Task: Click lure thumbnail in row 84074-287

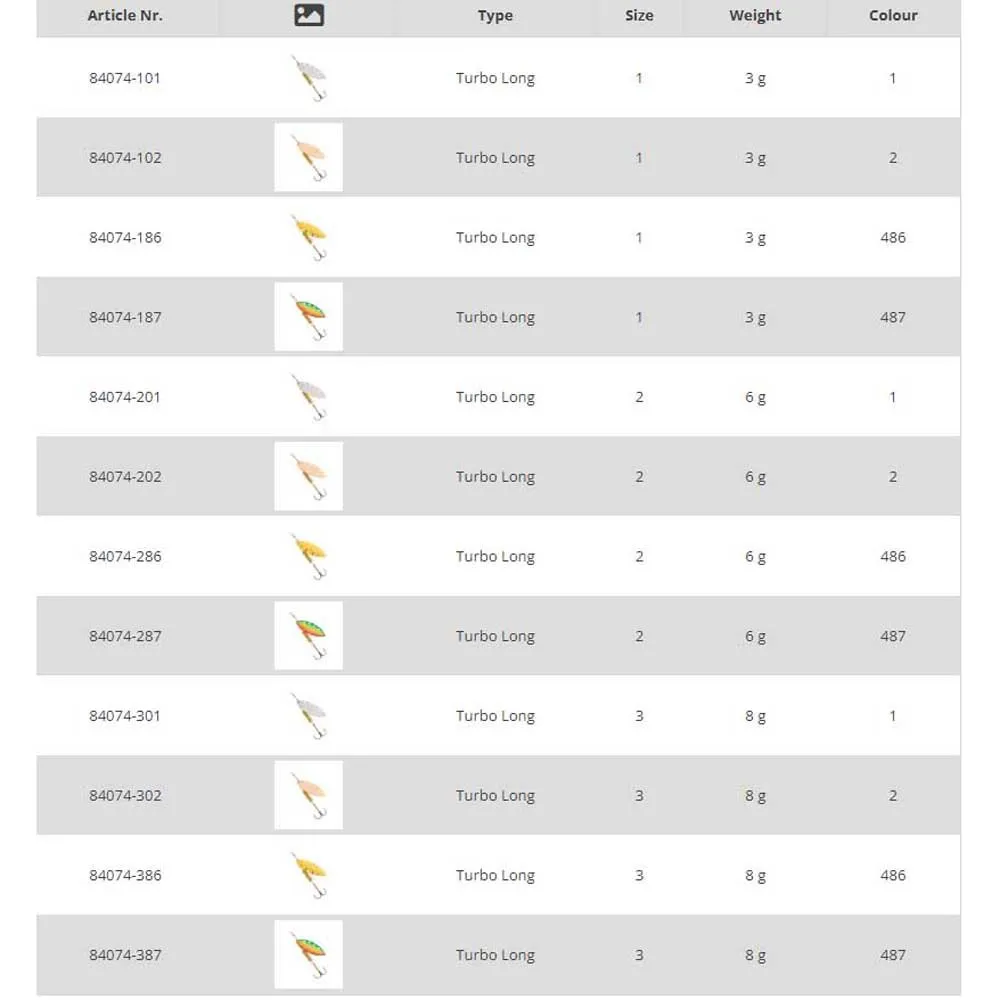Action: click(x=309, y=636)
